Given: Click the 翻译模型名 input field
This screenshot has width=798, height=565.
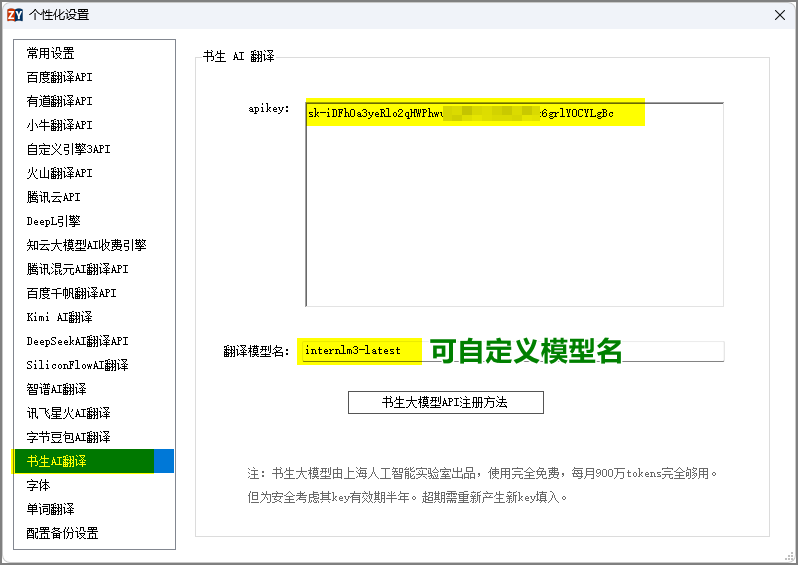Looking at the screenshot, I should coord(513,351).
